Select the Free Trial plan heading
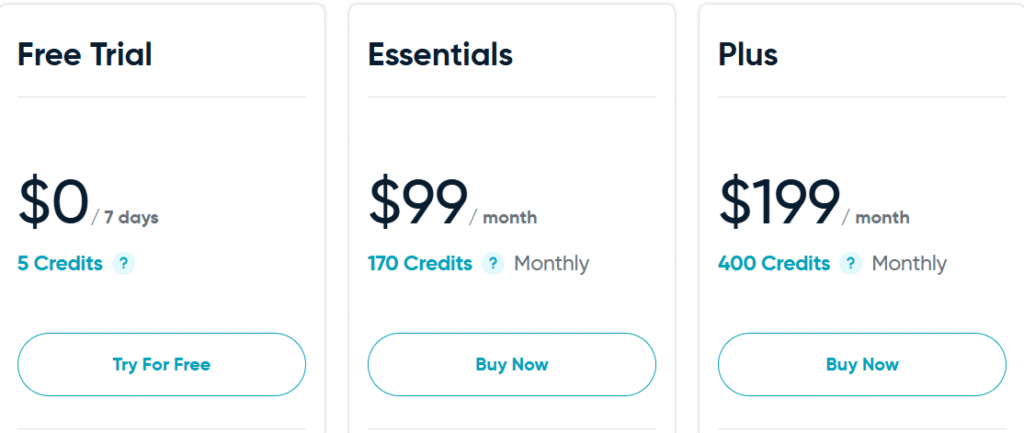This screenshot has height=433, width=1024. (x=85, y=54)
